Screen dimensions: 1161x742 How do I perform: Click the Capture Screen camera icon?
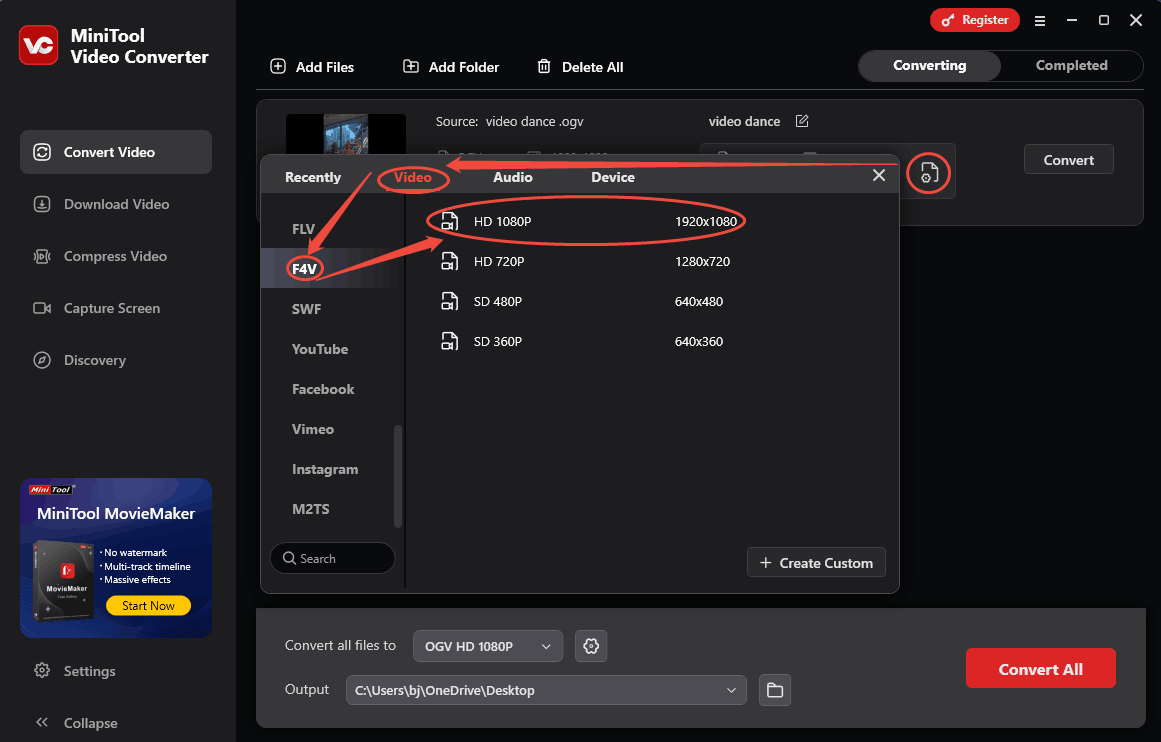tap(42, 308)
